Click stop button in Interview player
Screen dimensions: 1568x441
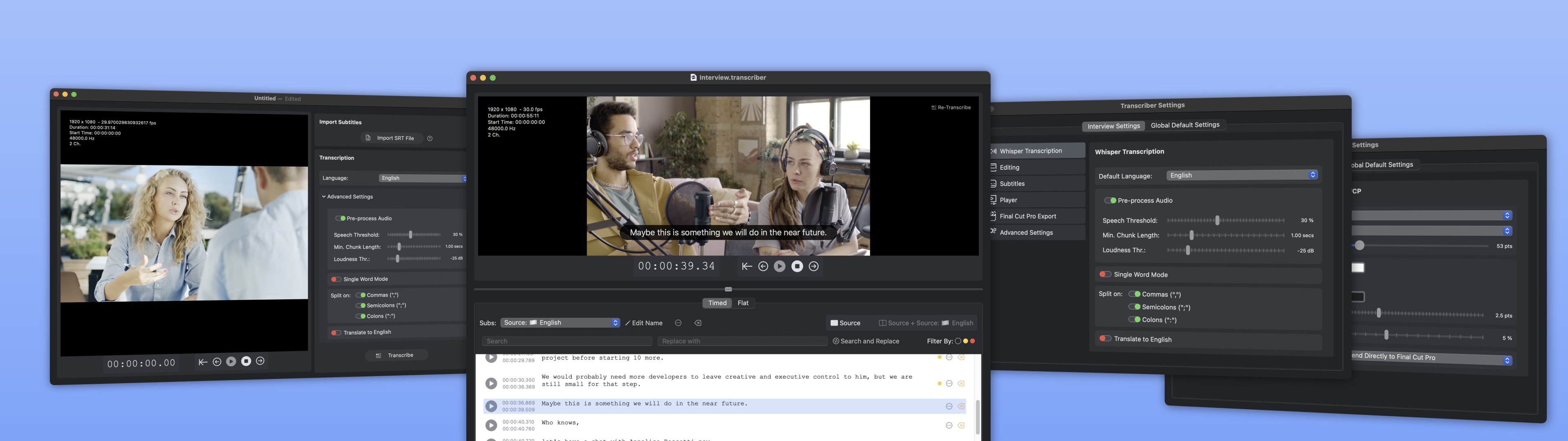tap(797, 266)
